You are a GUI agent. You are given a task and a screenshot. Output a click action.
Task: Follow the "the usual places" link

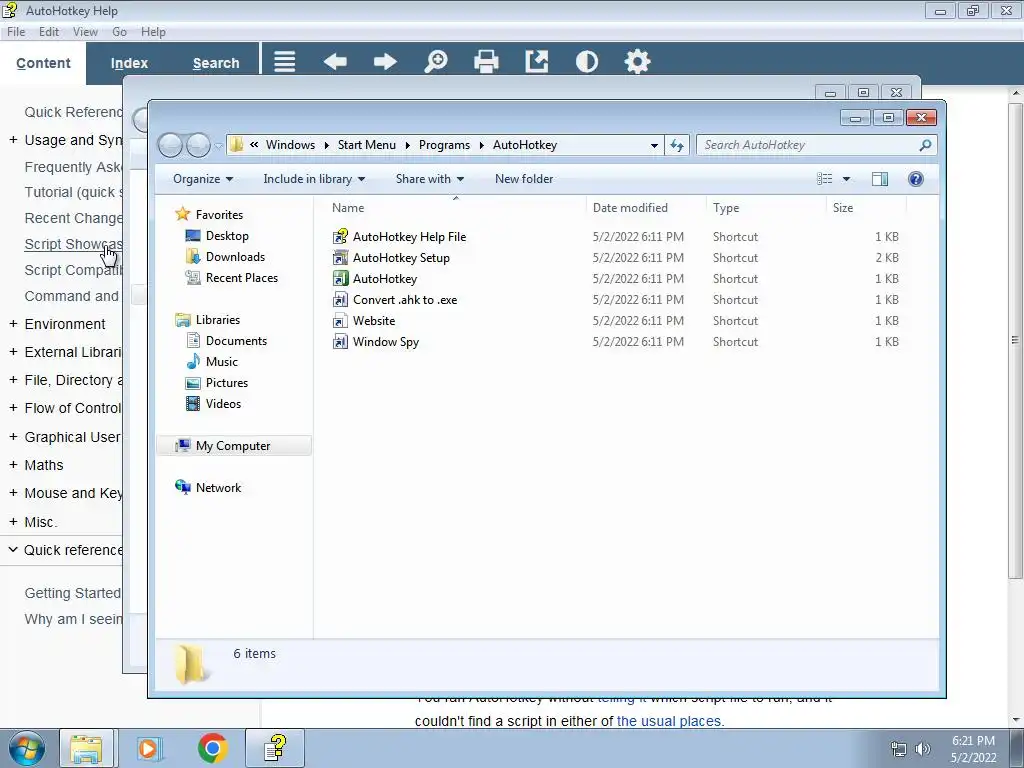[669, 721]
